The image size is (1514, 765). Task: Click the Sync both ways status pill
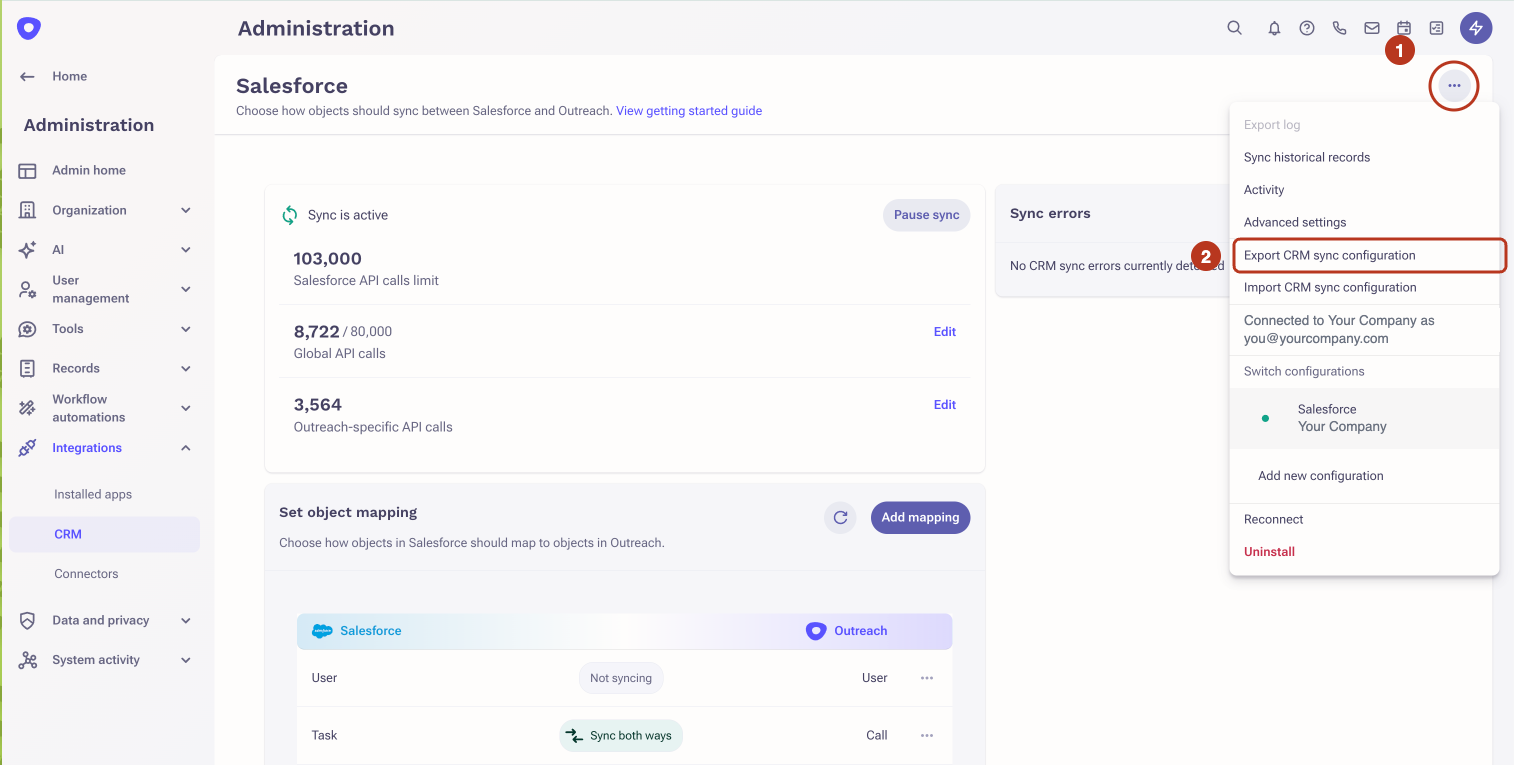(621, 735)
